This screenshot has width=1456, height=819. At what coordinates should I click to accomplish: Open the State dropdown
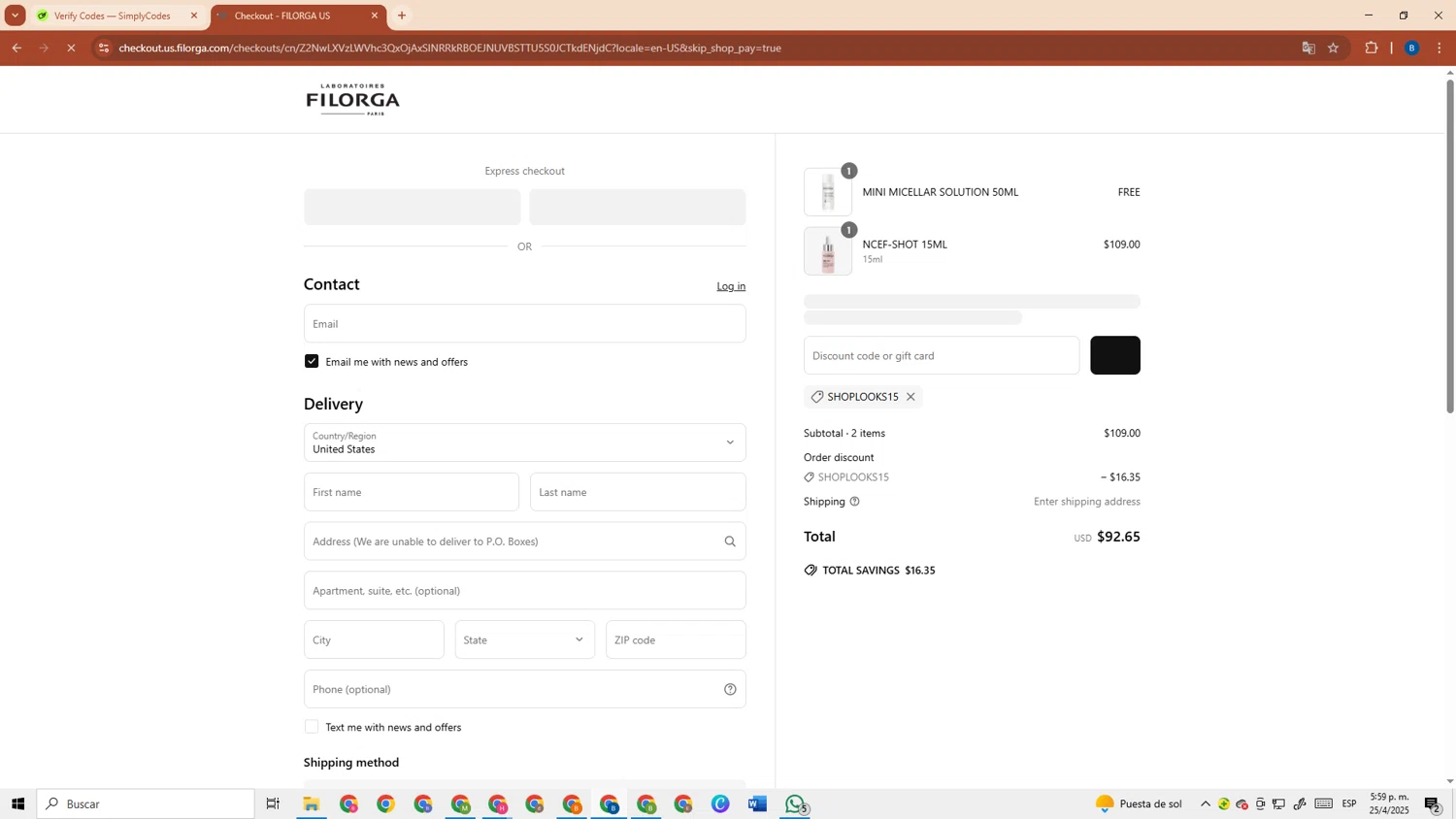pyautogui.click(x=525, y=639)
